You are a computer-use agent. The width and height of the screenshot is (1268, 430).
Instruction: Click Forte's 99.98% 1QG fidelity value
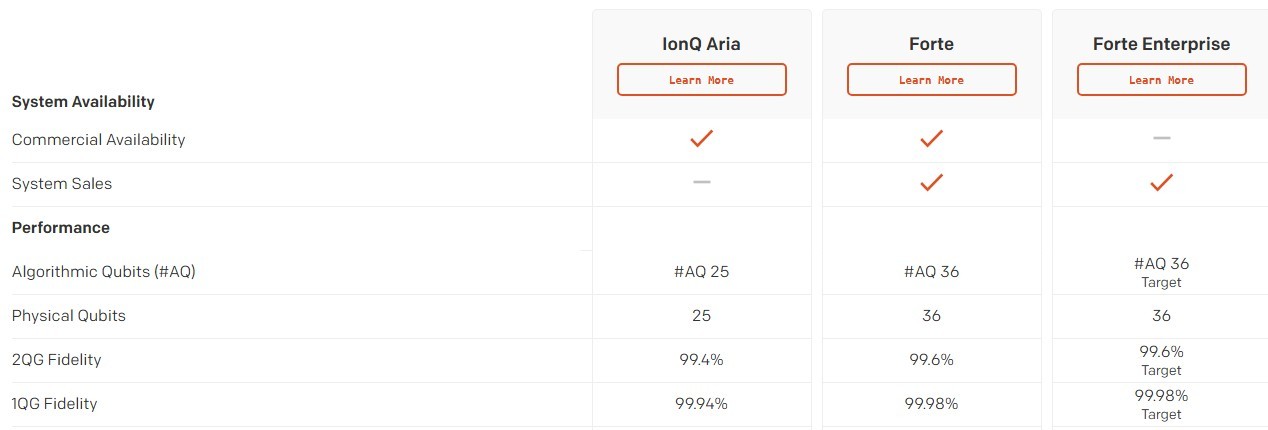pos(931,404)
